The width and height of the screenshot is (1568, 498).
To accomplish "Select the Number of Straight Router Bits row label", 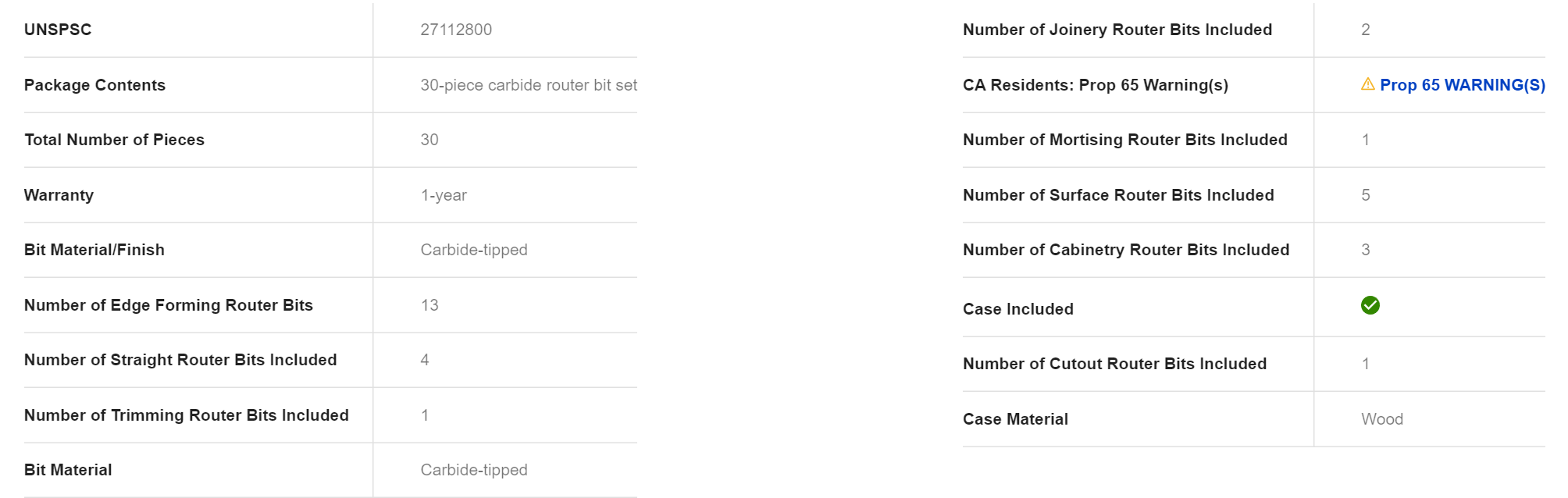I will (x=180, y=360).
